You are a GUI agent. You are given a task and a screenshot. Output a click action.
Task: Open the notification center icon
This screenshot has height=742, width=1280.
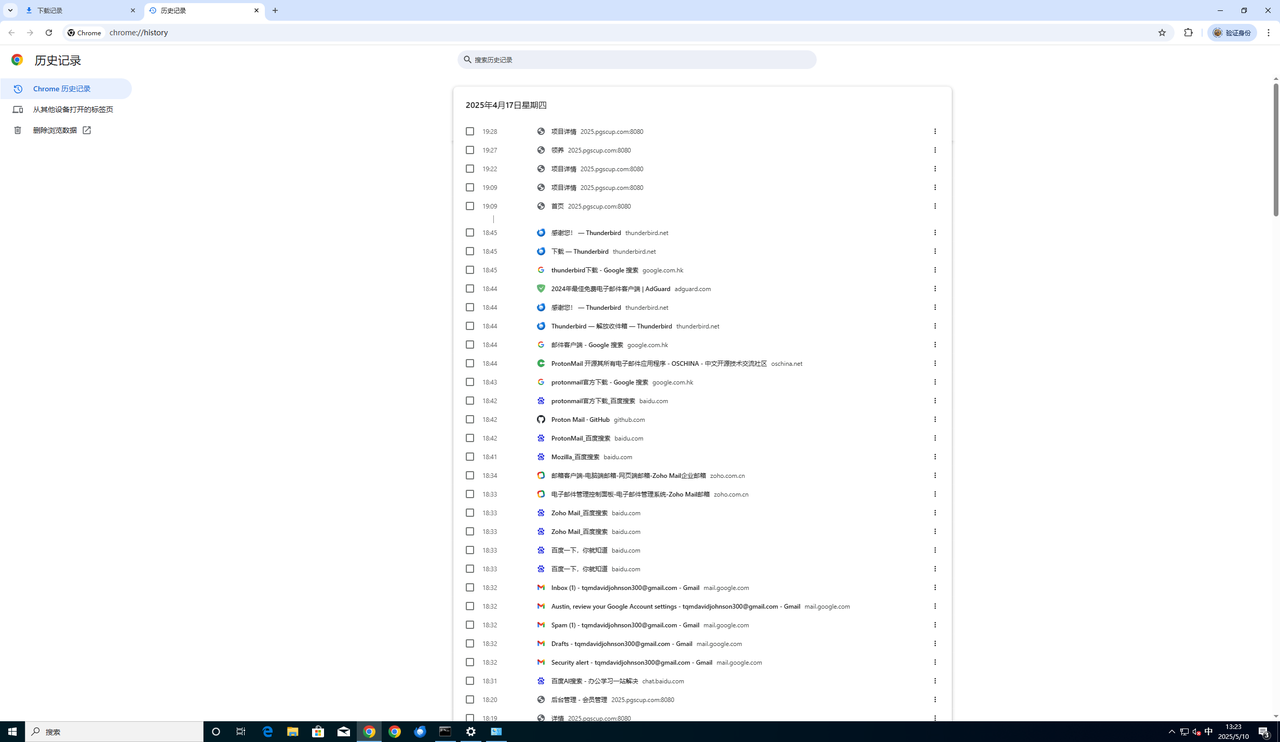pyautogui.click(x=1265, y=731)
